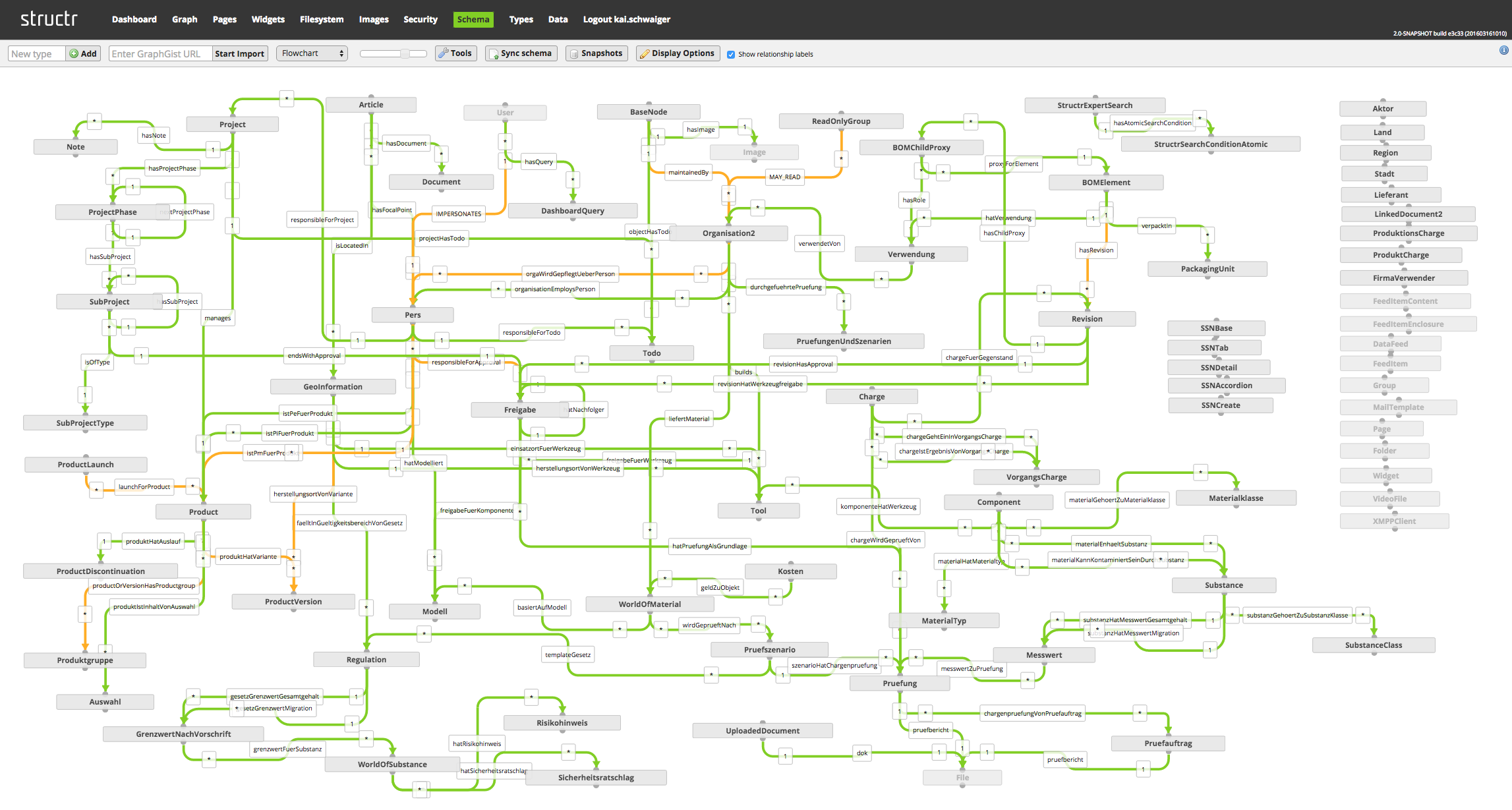Select the GeoInformation node
Viewport: 1512px width, 810px height.
point(333,386)
